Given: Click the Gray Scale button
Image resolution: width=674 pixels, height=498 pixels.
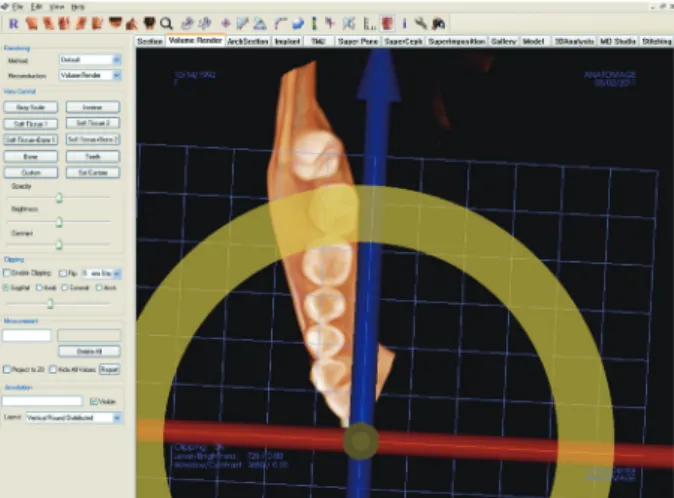Looking at the screenshot, I should (31, 107).
